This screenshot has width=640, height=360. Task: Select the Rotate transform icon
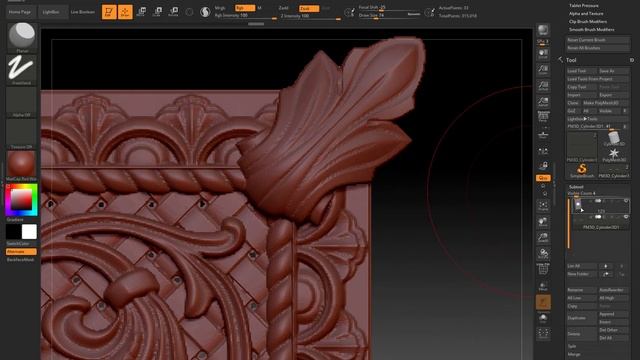173,12
